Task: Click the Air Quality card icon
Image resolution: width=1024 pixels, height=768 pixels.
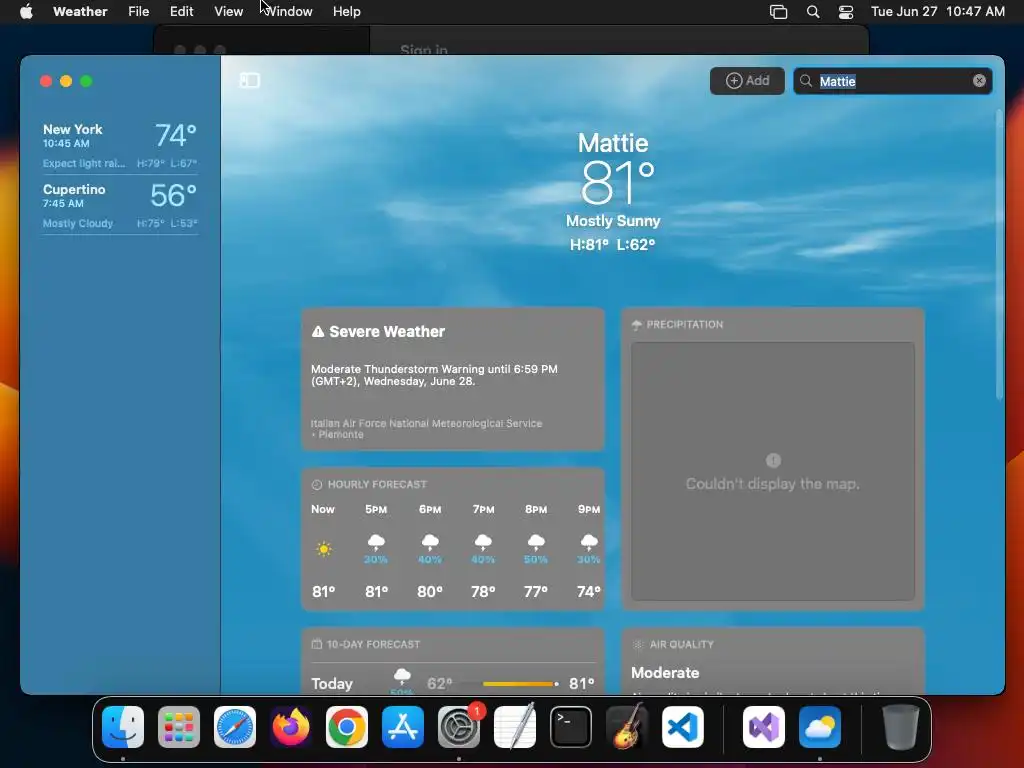Action: [638, 645]
